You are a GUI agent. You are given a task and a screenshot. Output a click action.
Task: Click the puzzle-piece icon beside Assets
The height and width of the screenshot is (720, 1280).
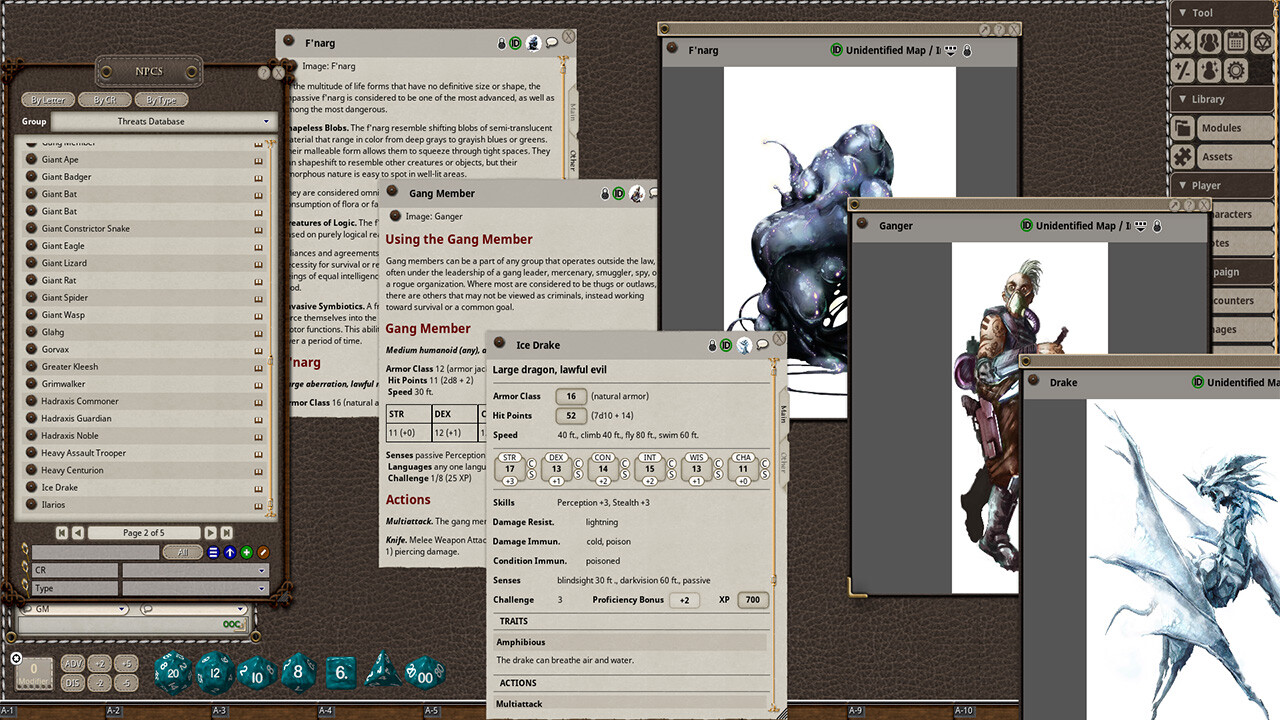point(1183,156)
